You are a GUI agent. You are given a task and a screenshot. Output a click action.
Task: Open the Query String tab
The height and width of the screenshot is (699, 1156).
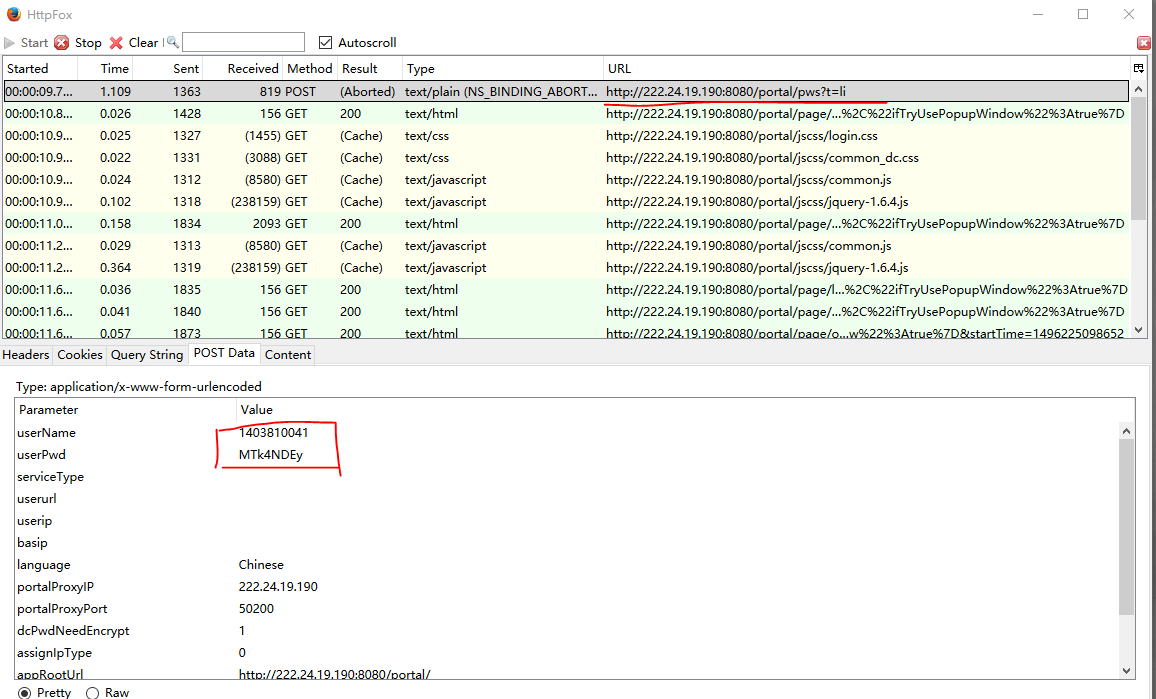147,355
